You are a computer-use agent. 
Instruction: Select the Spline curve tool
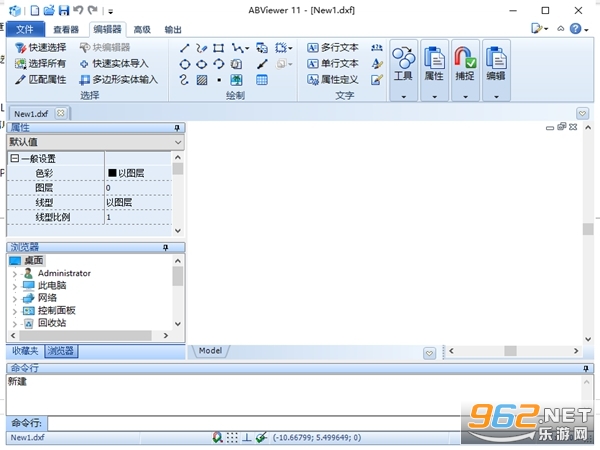pos(184,80)
